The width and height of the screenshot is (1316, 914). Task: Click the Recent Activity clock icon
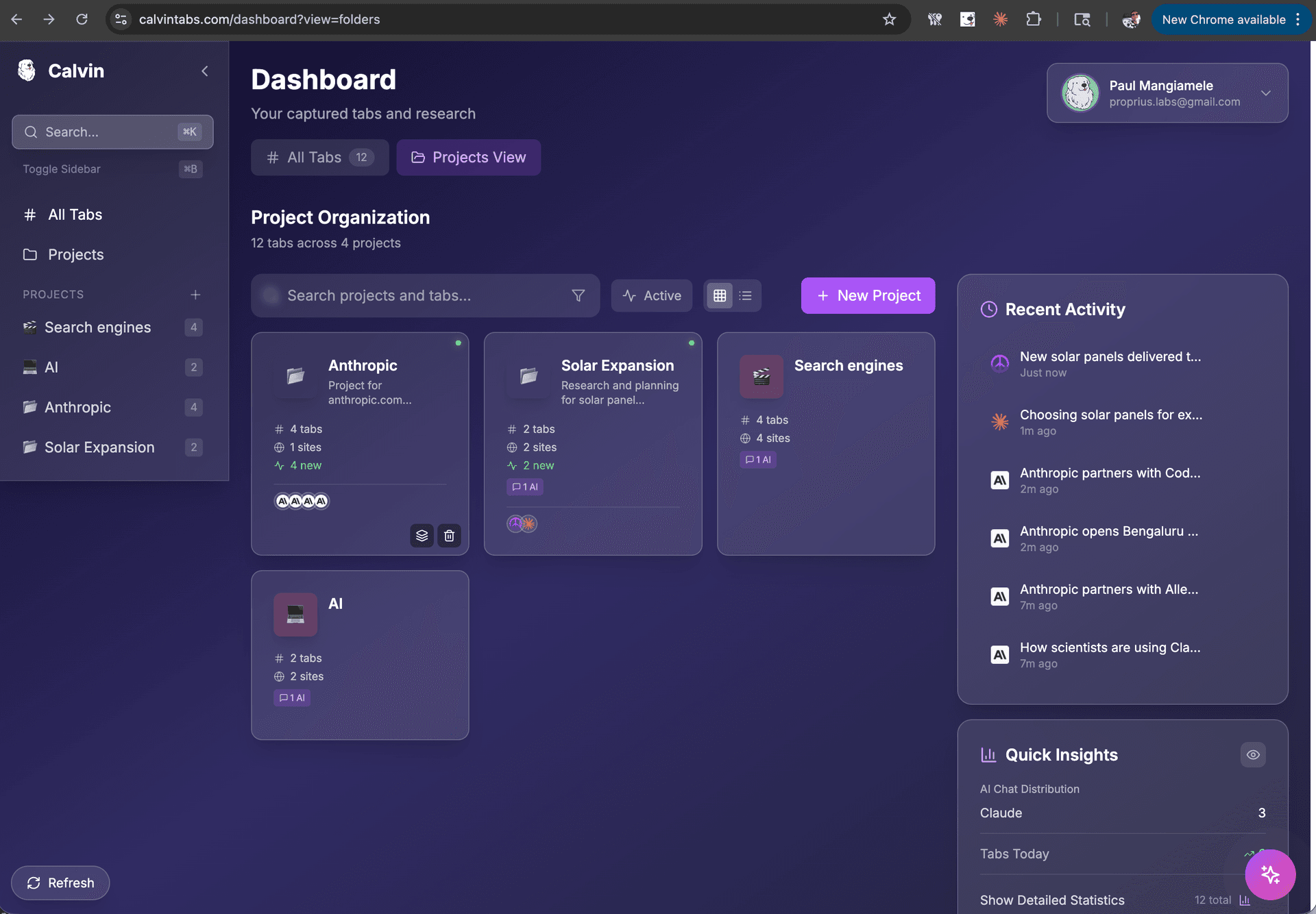[988, 309]
